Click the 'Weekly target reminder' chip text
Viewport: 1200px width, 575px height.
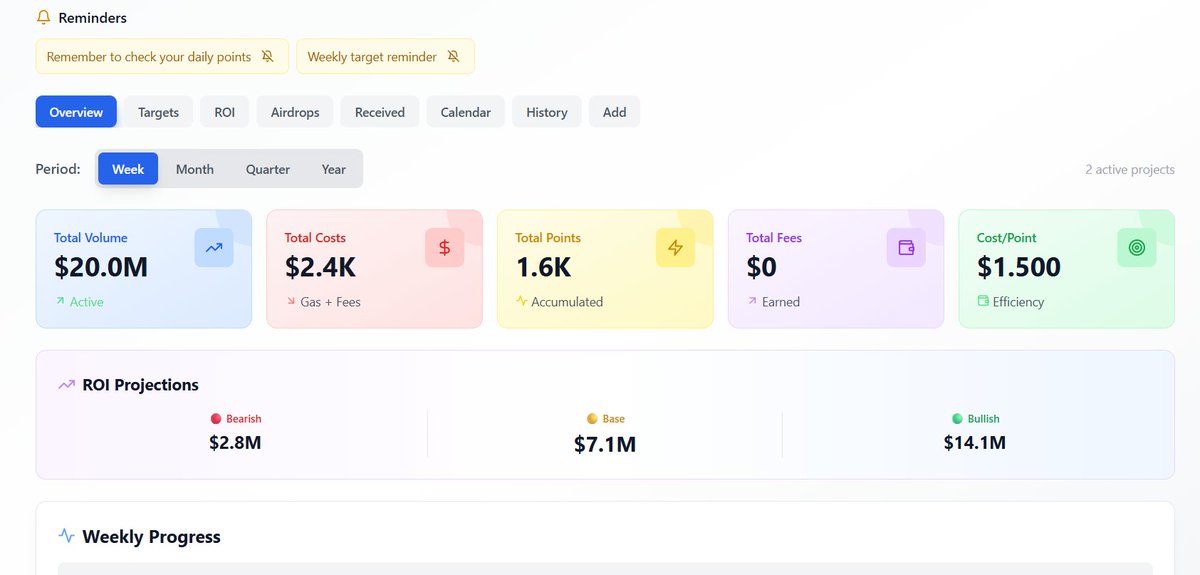click(x=372, y=57)
